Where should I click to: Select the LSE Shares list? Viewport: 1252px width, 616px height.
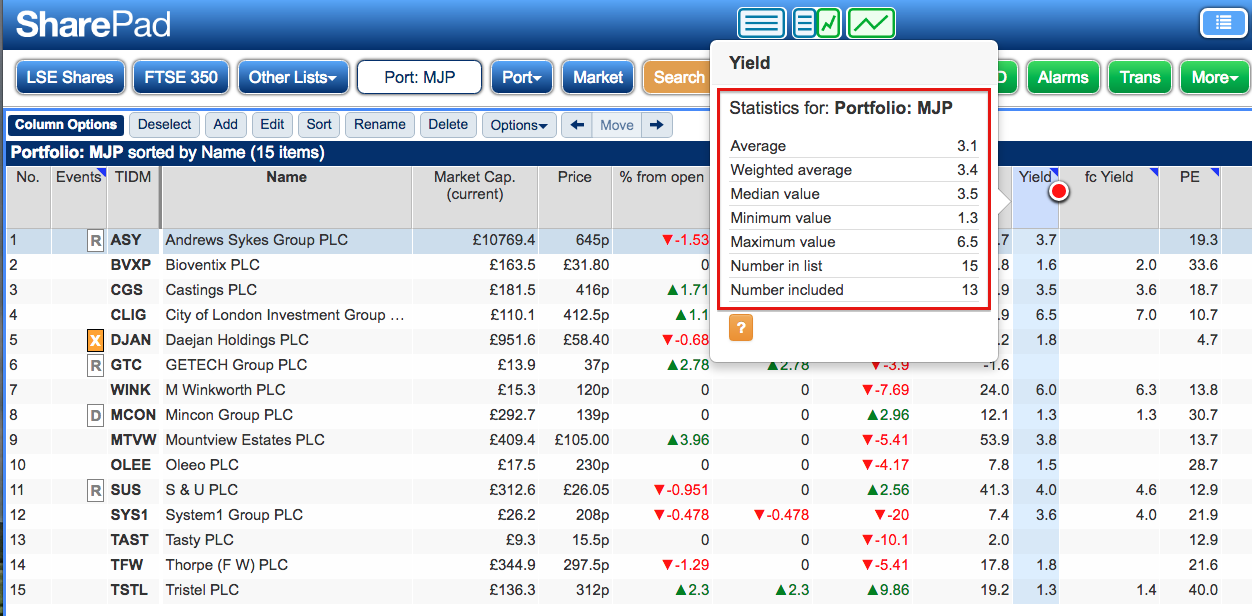point(70,77)
